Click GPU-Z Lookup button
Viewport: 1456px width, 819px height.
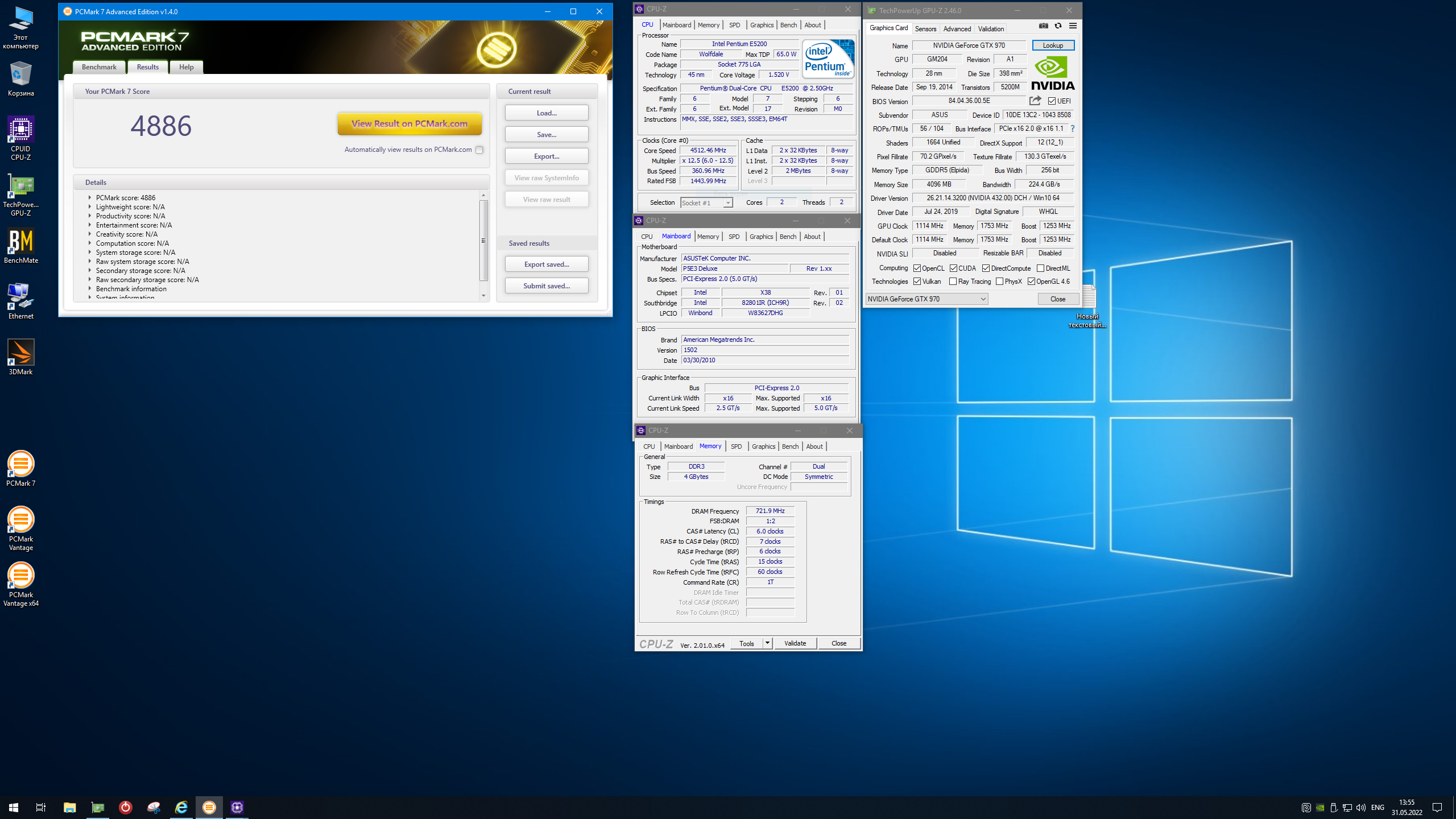pyautogui.click(x=1053, y=45)
